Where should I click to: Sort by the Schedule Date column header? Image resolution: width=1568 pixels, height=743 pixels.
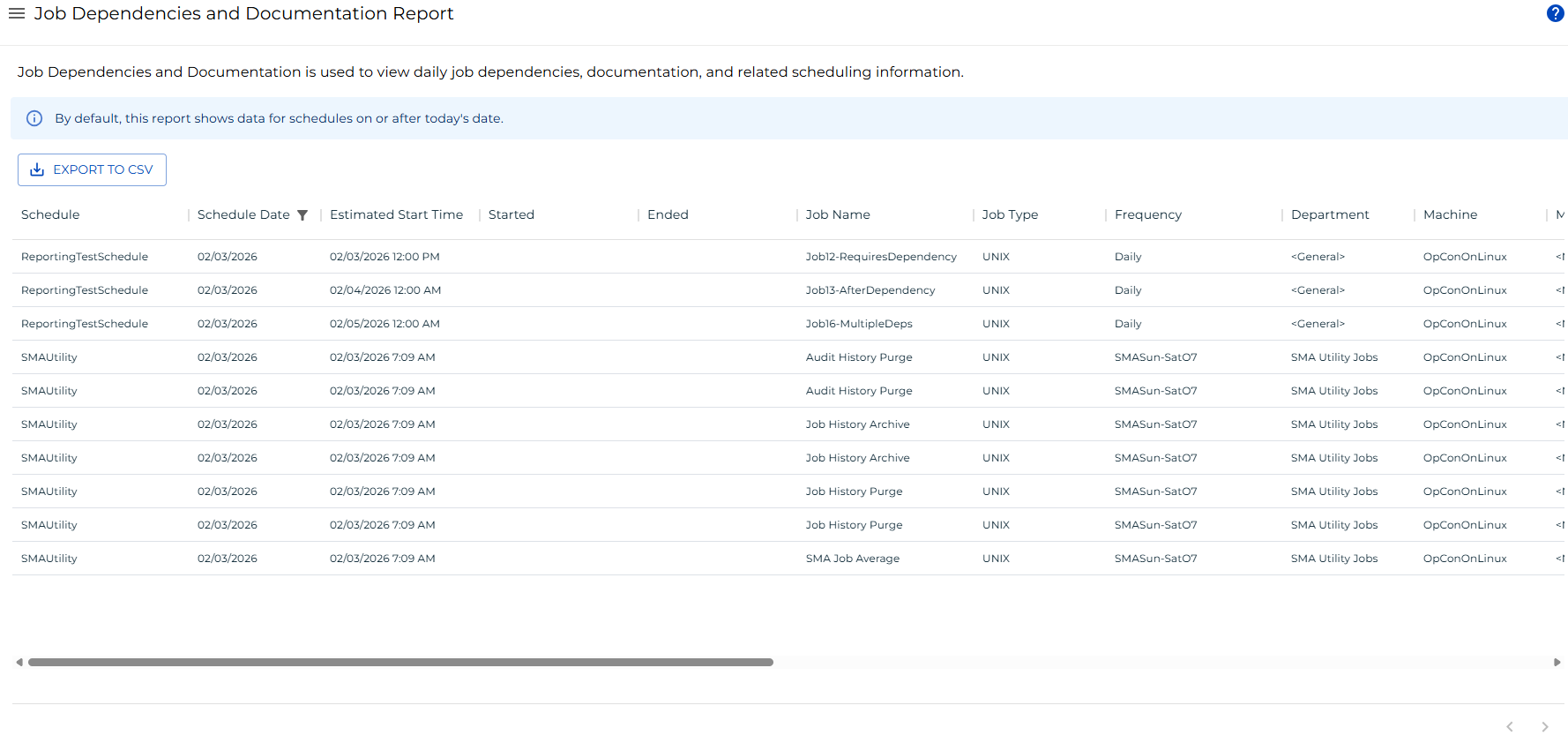pyautogui.click(x=243, y=214)
